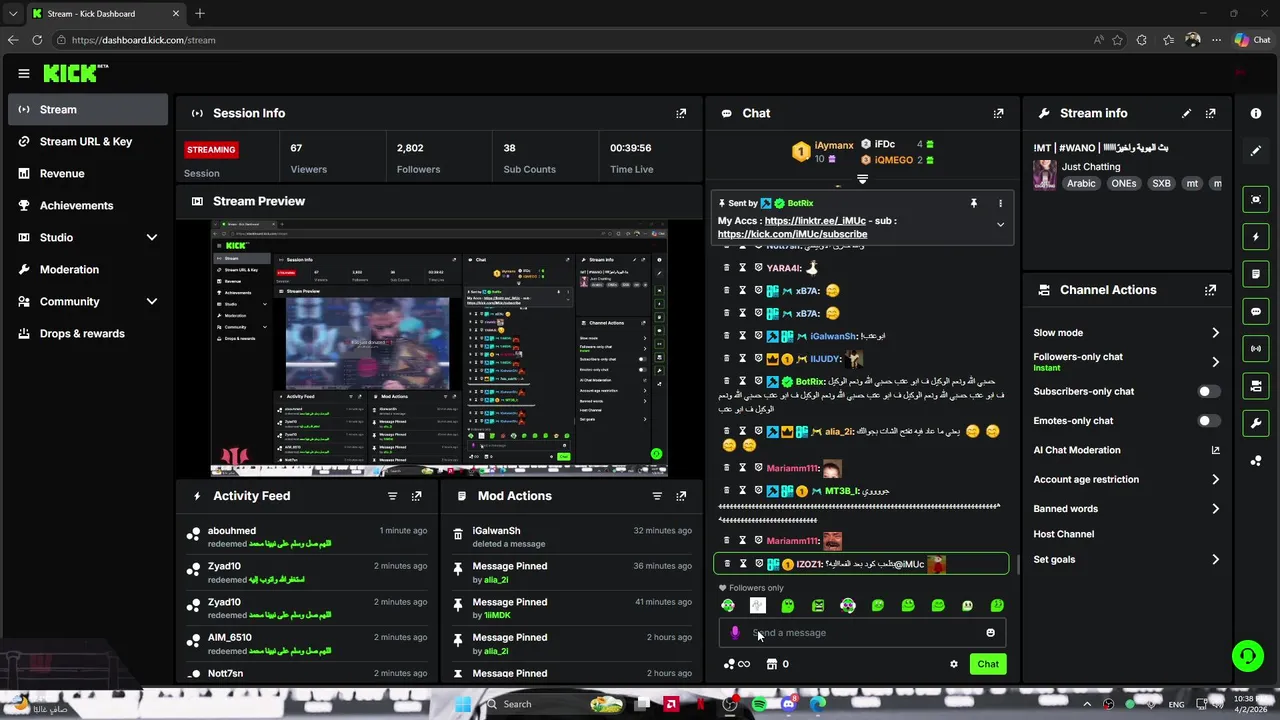1280x720 pixels.
Task: Click the Stream Preview thumbnail
Action: click(x=439, y=348)
